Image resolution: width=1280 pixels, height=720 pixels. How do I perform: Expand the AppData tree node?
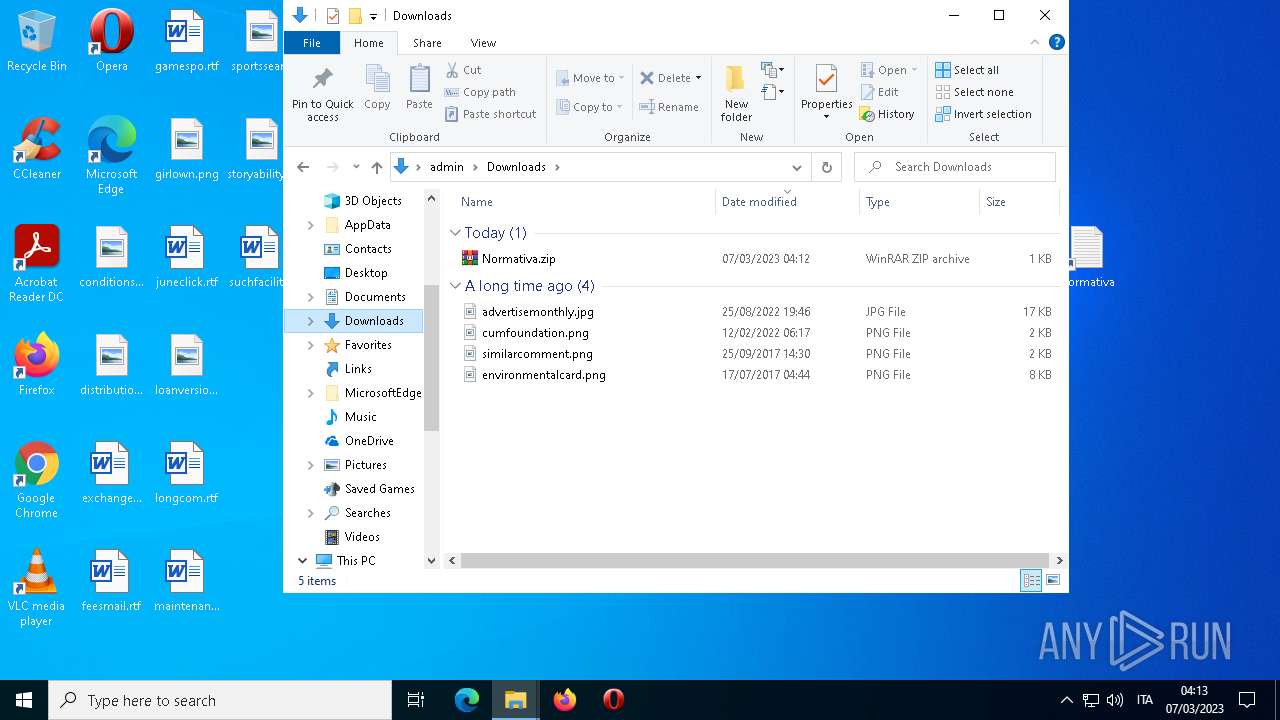pyautogui.click(x=311, y=225)
